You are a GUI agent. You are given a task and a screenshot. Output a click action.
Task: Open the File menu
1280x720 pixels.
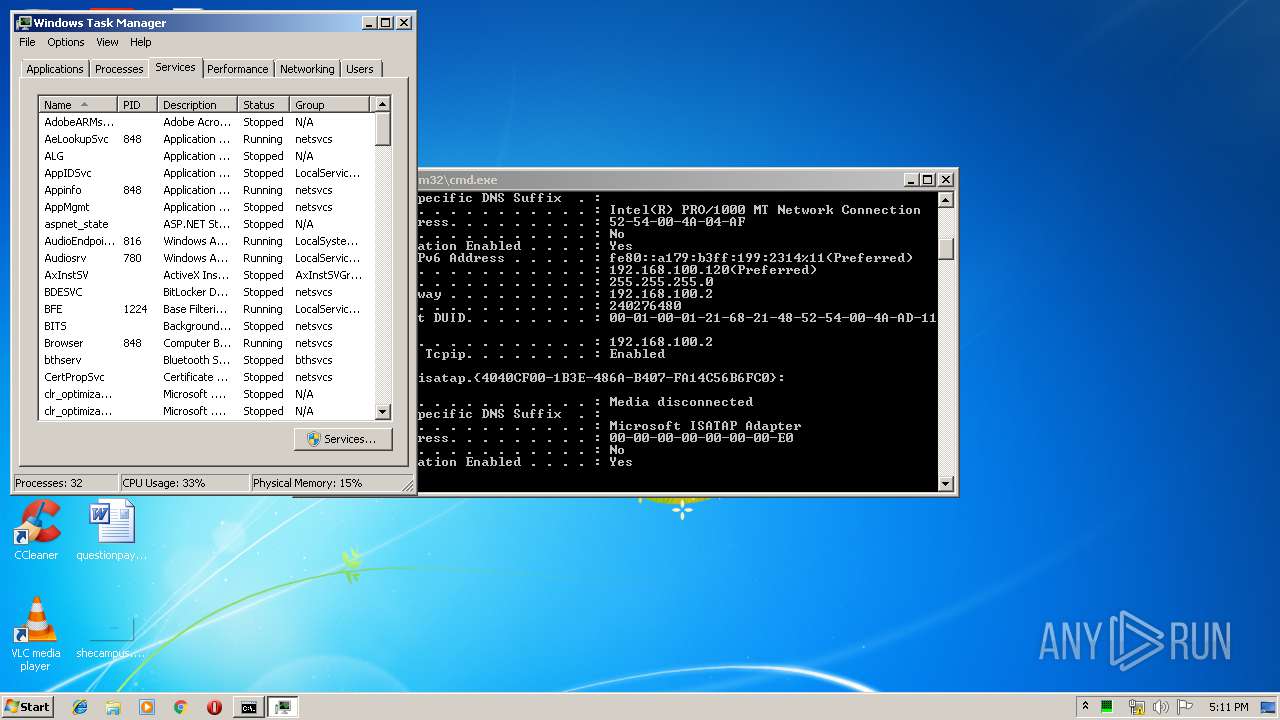pos(27,42)
